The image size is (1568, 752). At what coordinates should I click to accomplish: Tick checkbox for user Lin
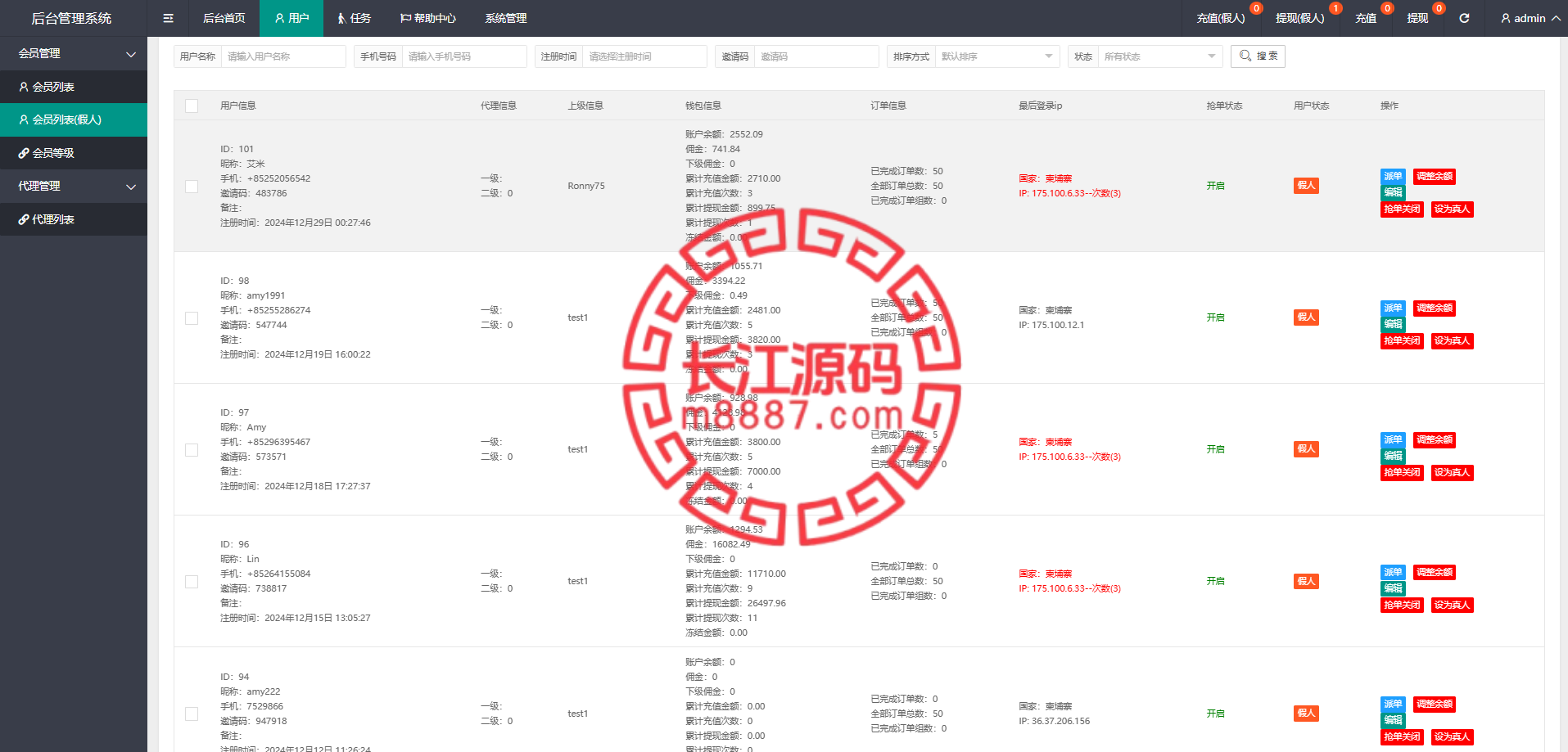[x=192, y=581]
